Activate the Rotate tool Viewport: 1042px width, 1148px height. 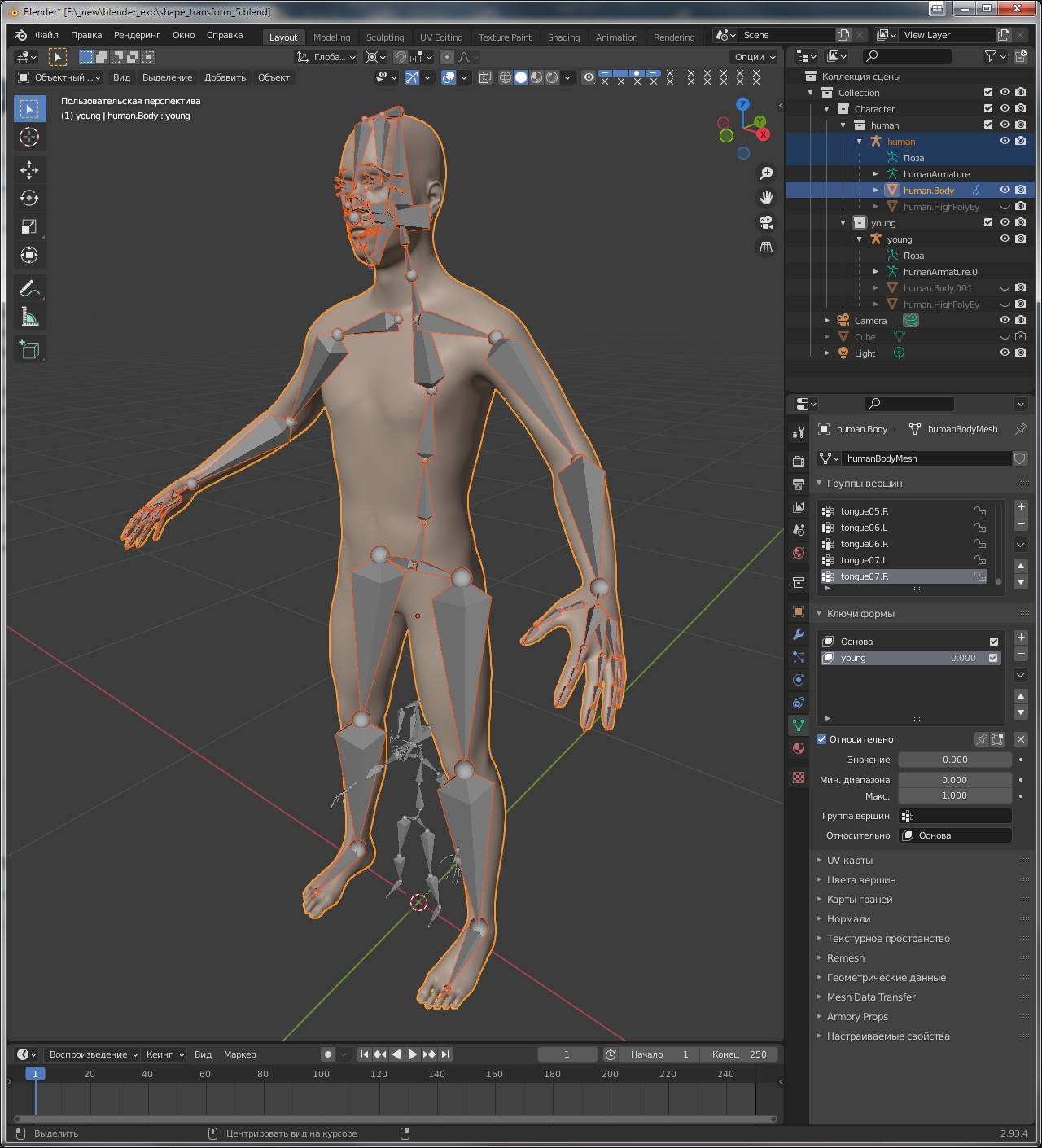click(29, 198)
